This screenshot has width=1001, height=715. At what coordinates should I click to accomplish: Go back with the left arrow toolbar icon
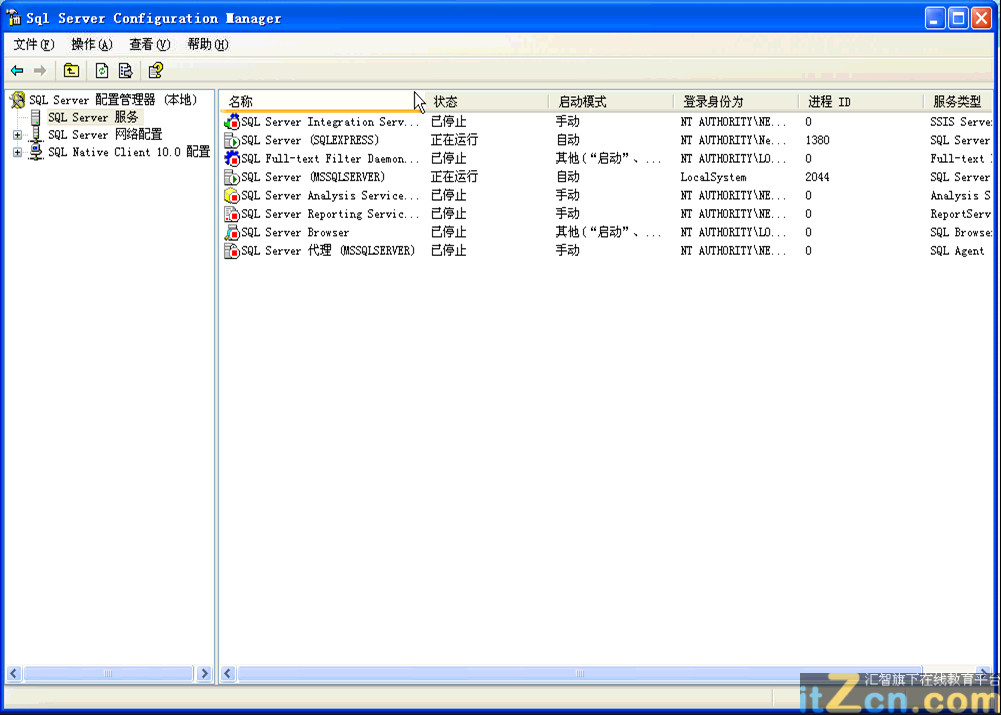17,70
